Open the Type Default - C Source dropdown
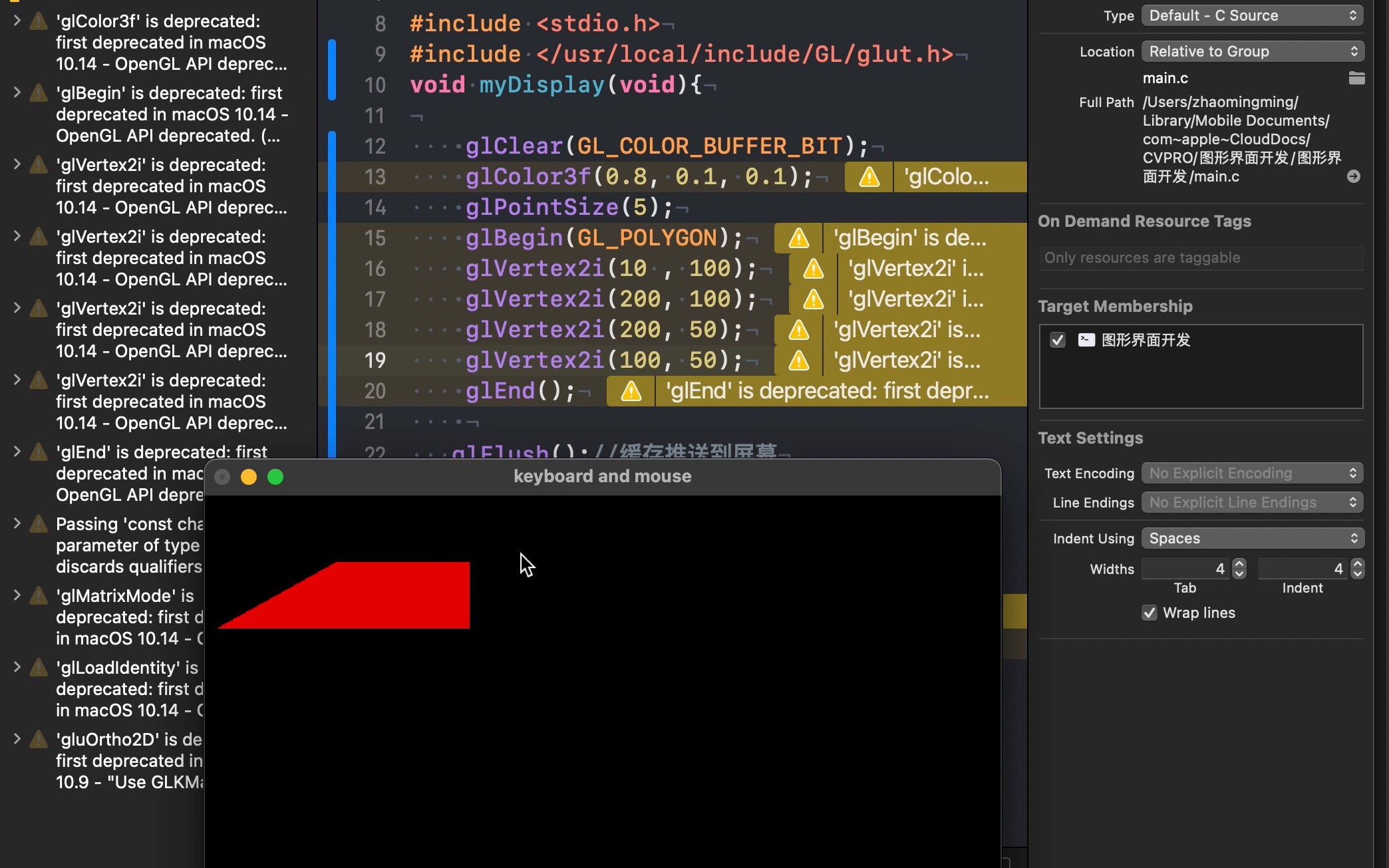The height and width of the screenshot is (868, 1389). 1252,15
